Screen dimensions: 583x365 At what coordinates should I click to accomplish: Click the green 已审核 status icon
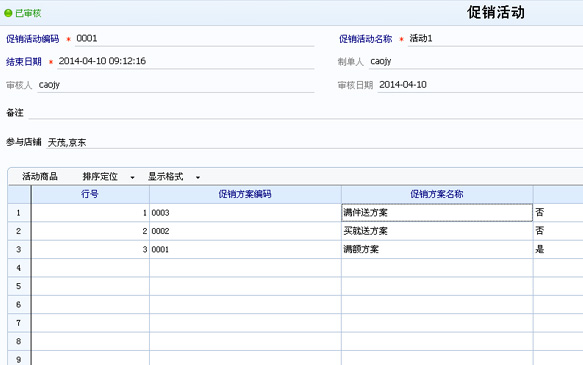(8, 13)
